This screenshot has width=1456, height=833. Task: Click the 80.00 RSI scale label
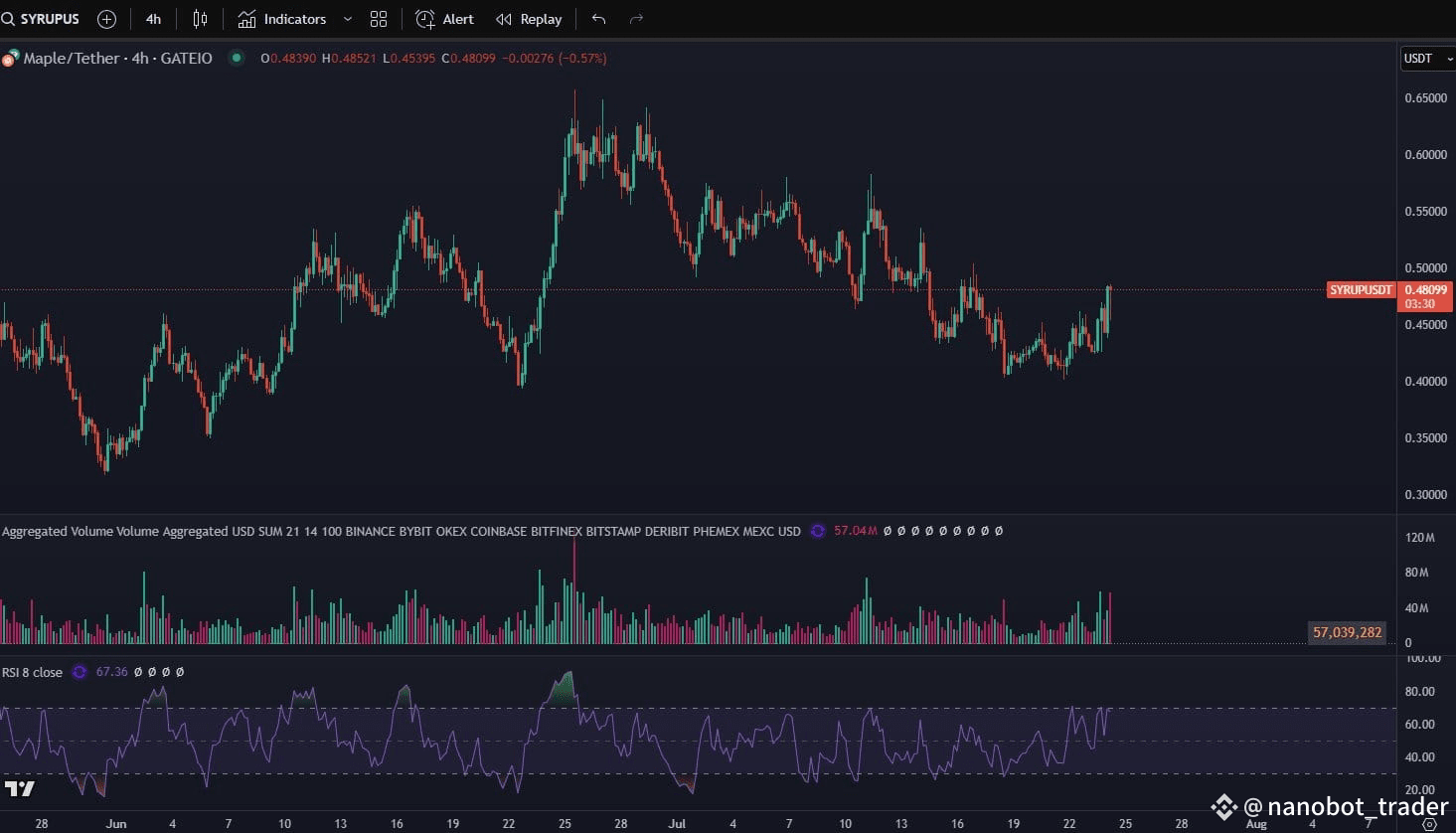coord(1419,692)
